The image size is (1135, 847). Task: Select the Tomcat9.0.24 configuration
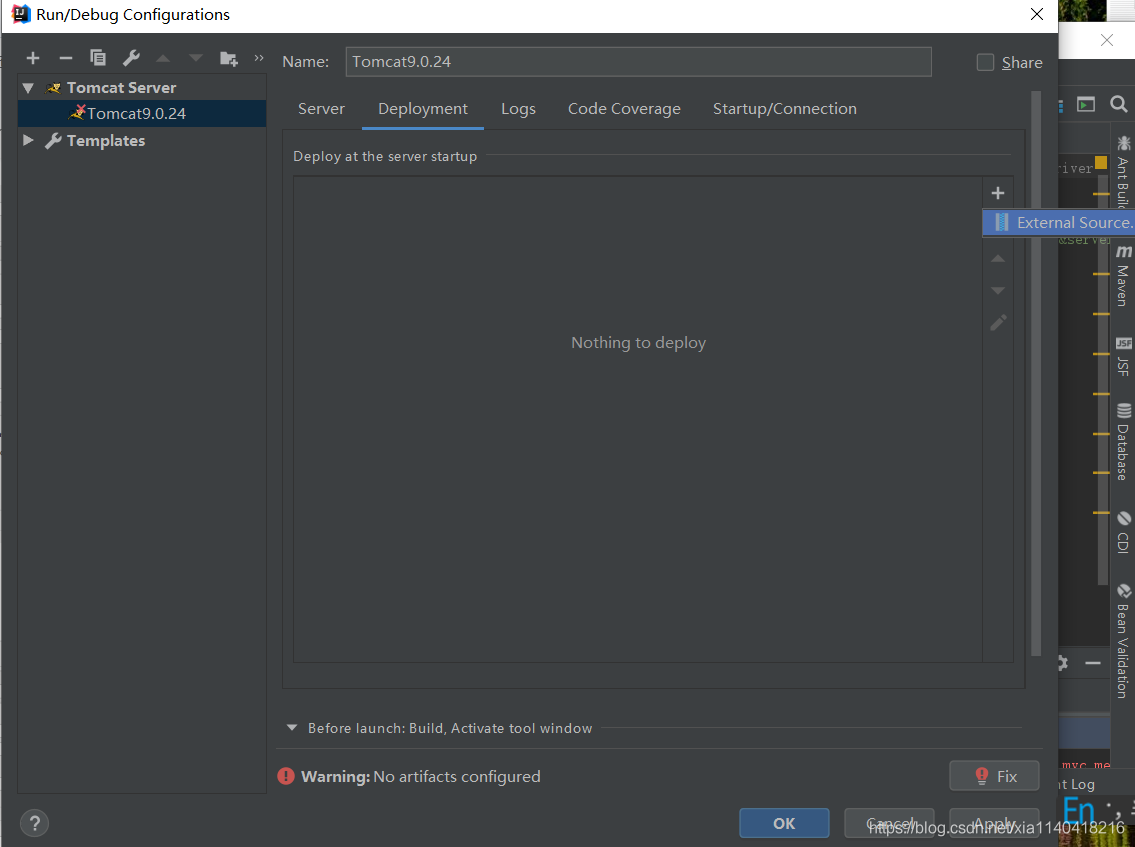click(x=142, y=114)
